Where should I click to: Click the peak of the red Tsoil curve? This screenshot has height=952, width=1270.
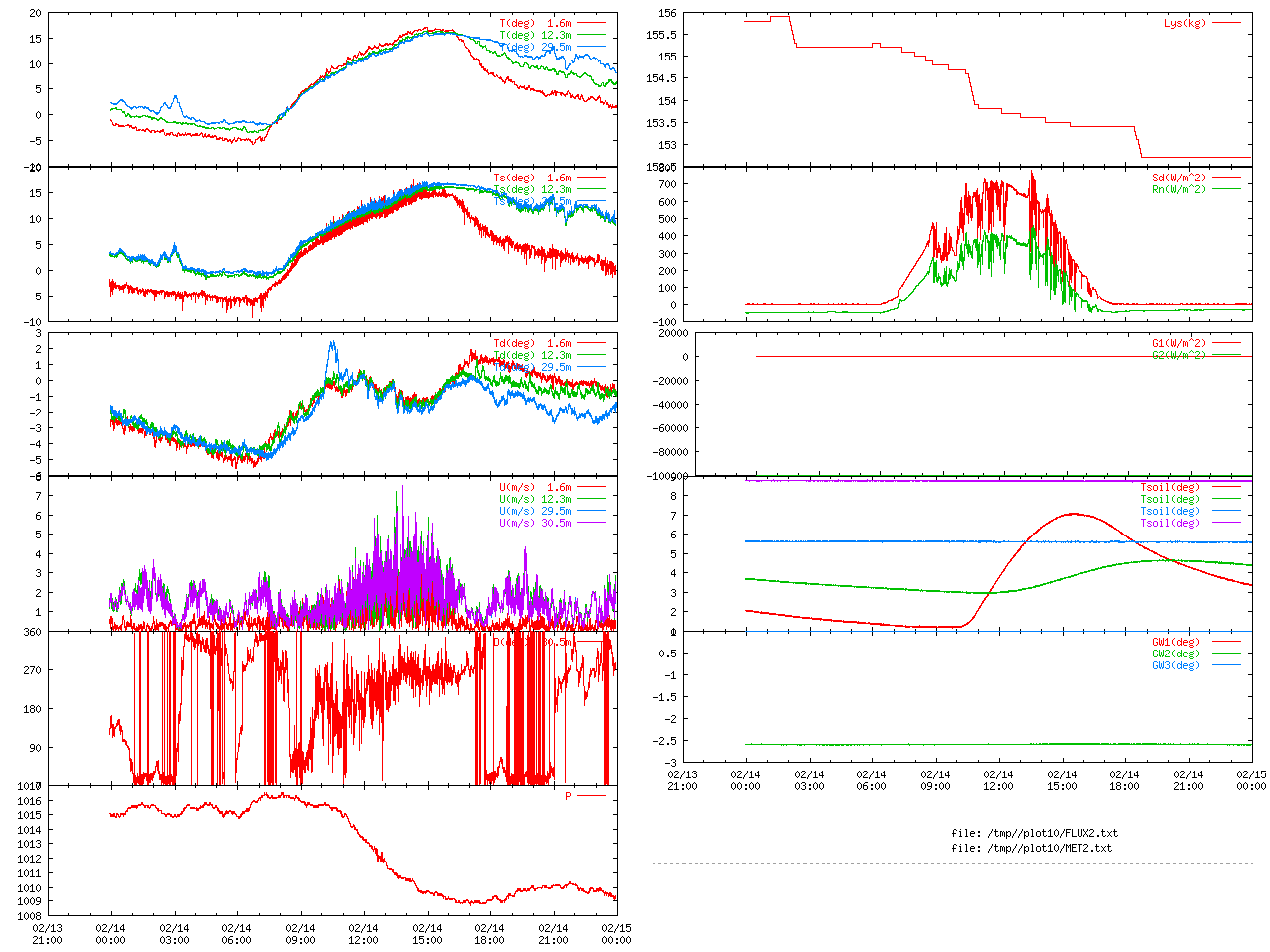1073,514
